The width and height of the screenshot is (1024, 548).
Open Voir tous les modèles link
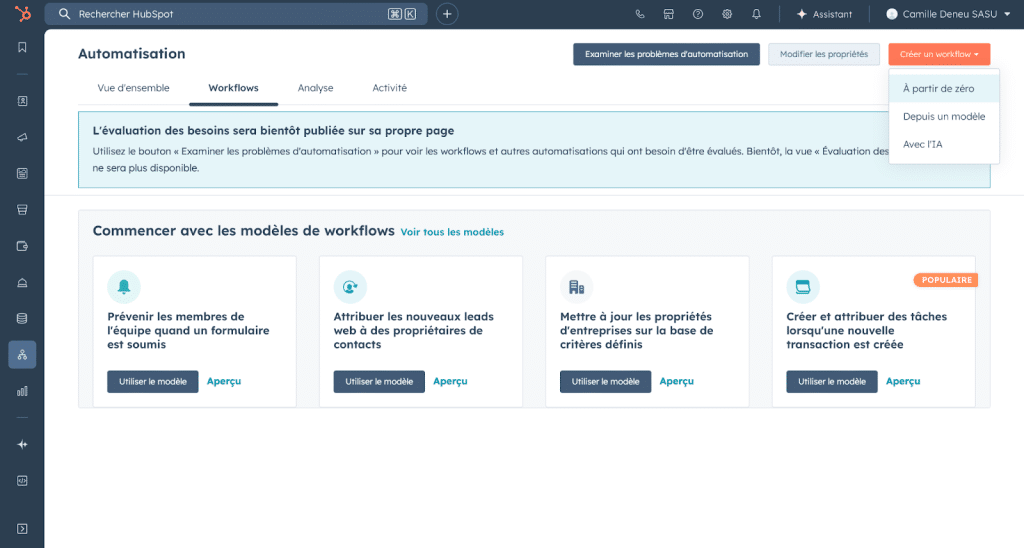pyautogui.click(x=452, y=232)
